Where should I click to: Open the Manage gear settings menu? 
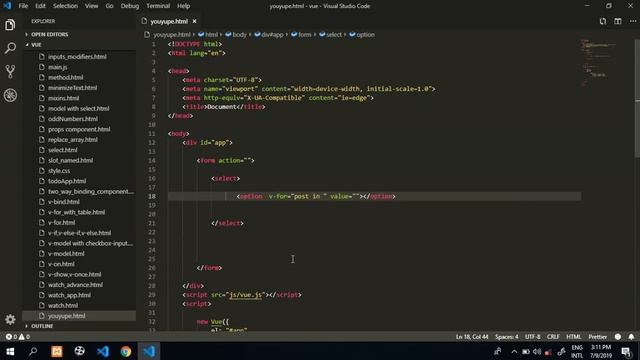coord(10,320)
